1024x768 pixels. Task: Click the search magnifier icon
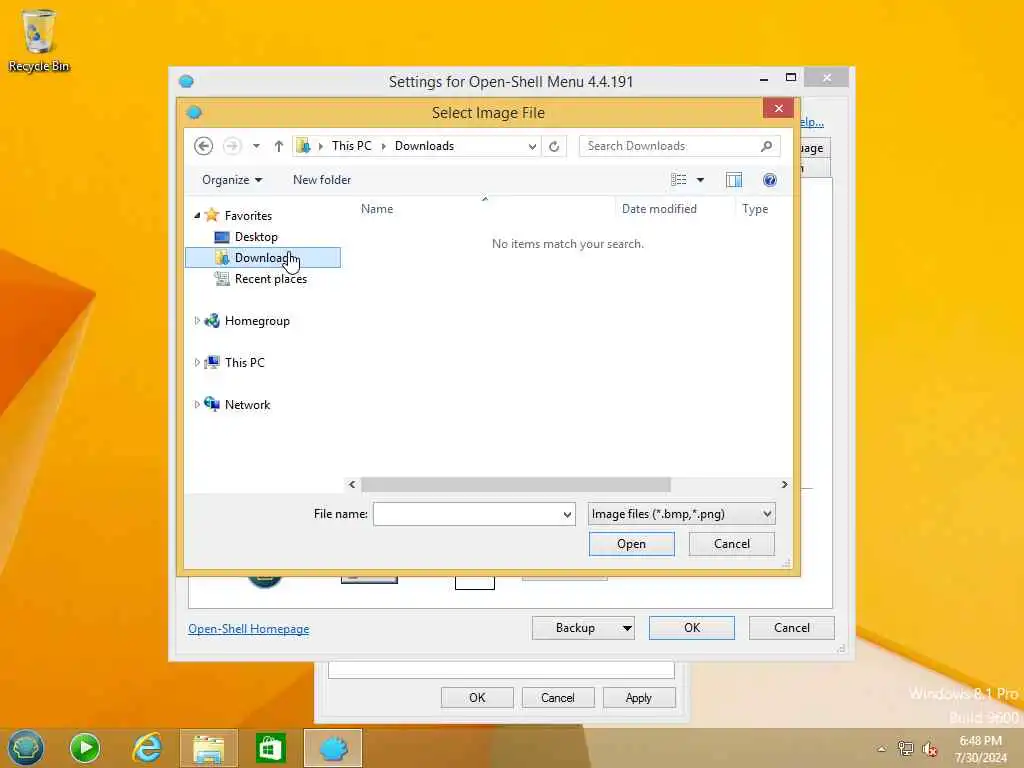click(x=767, y=146)
